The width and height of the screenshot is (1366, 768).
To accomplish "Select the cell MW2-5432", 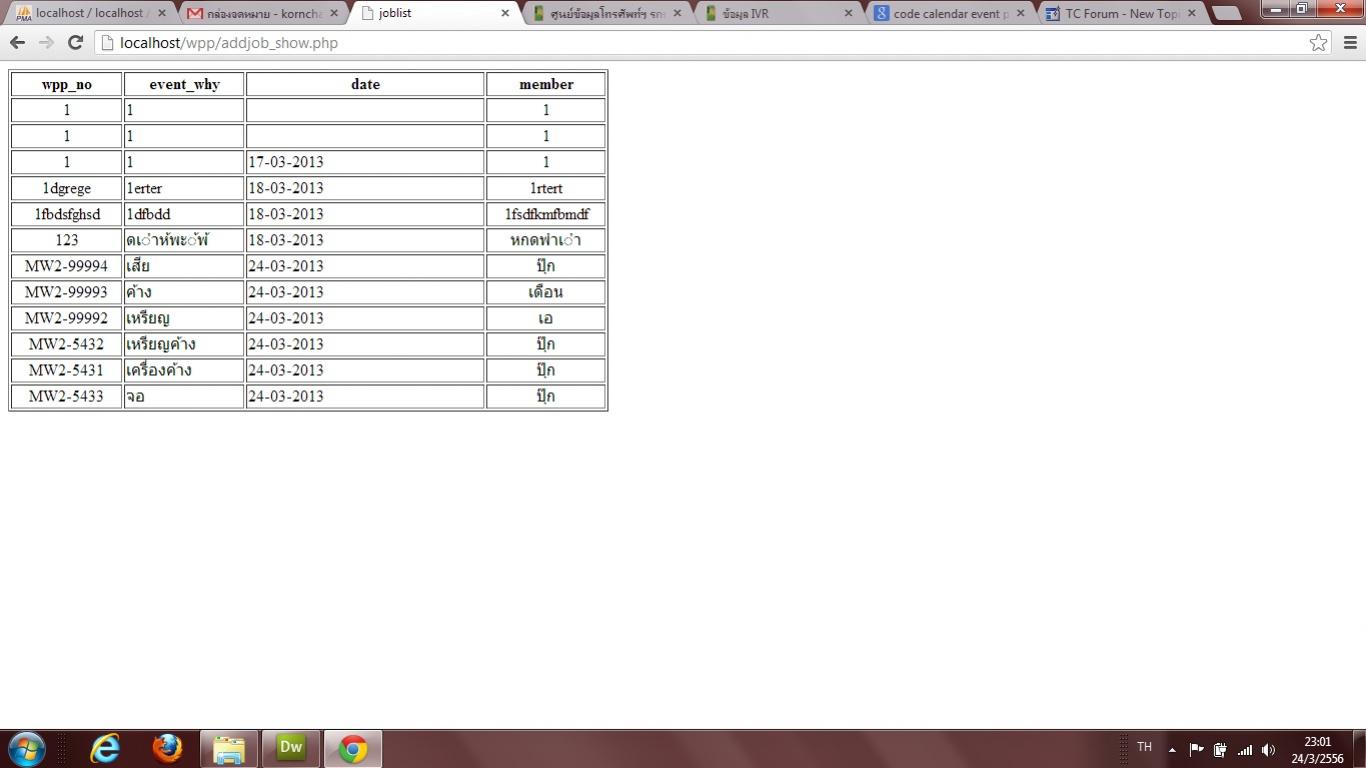I will [67, 344].
